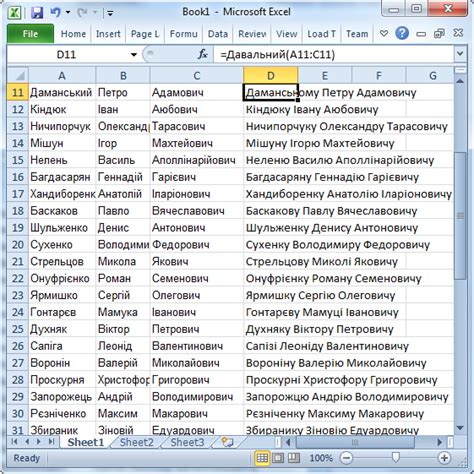Click the 100% zoom level button

click(x=321, y=458)
